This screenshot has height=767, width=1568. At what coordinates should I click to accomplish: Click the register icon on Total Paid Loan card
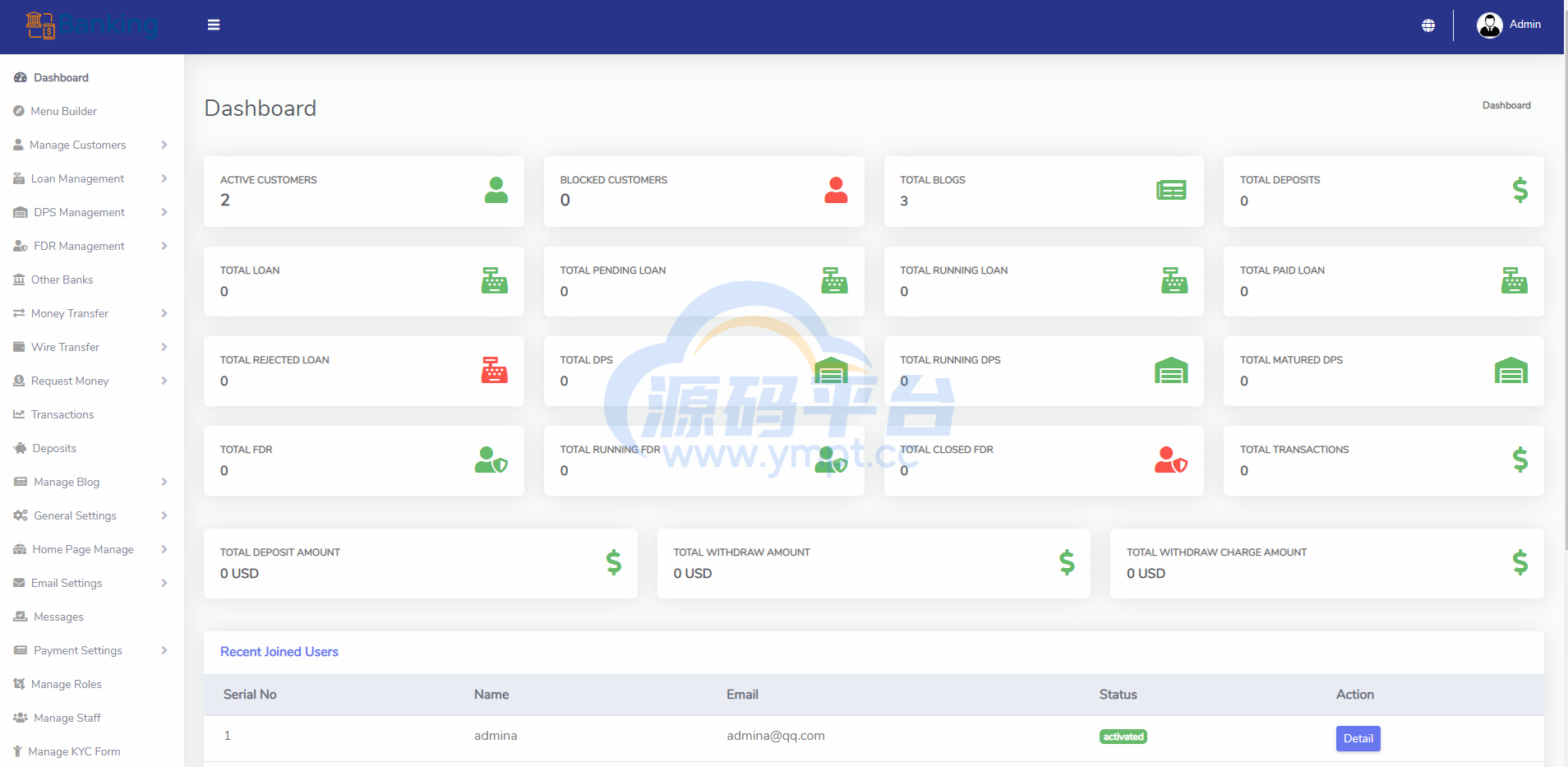pos(1515,280)
